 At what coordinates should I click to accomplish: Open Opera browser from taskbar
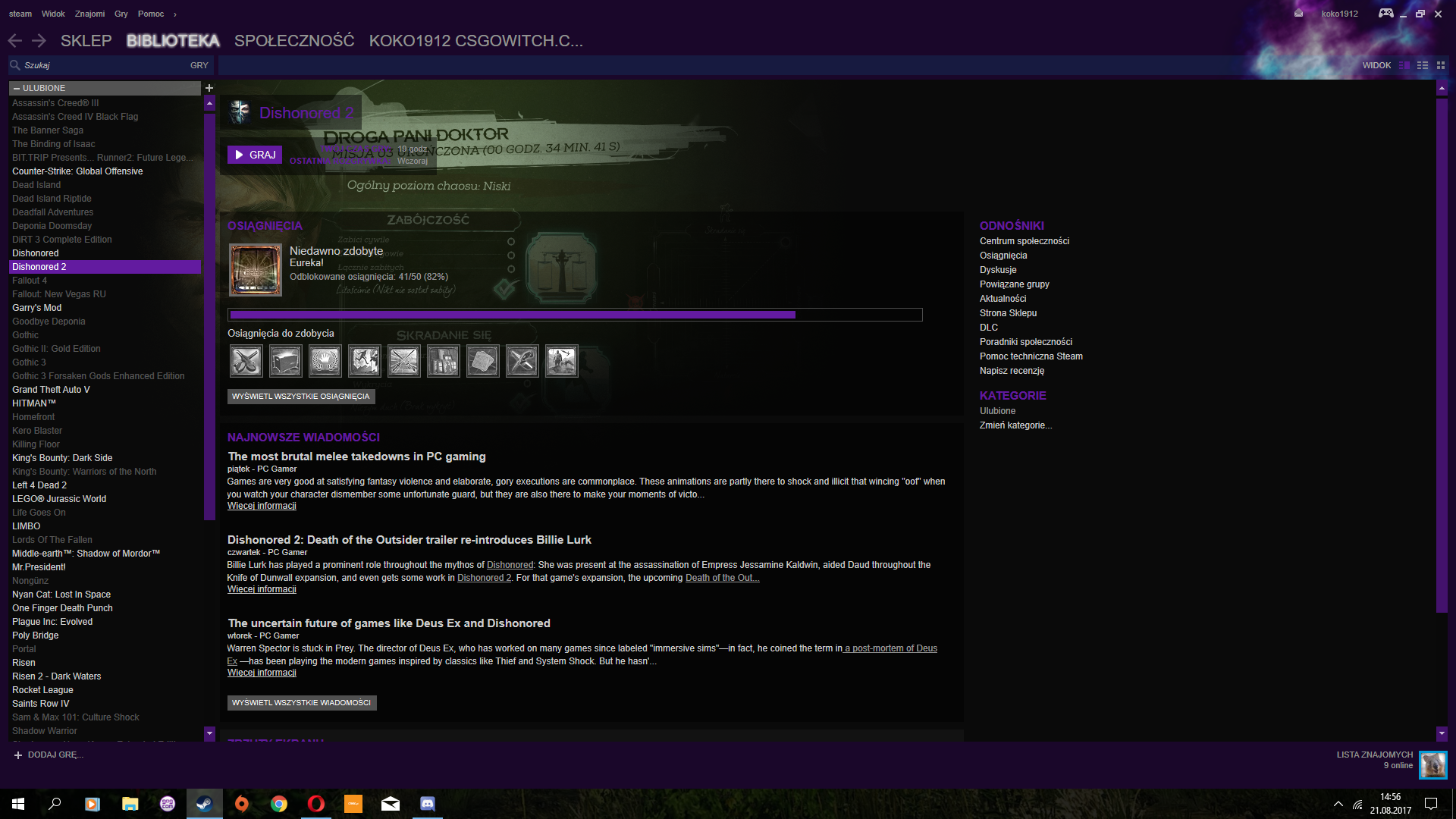pos(316,804)
